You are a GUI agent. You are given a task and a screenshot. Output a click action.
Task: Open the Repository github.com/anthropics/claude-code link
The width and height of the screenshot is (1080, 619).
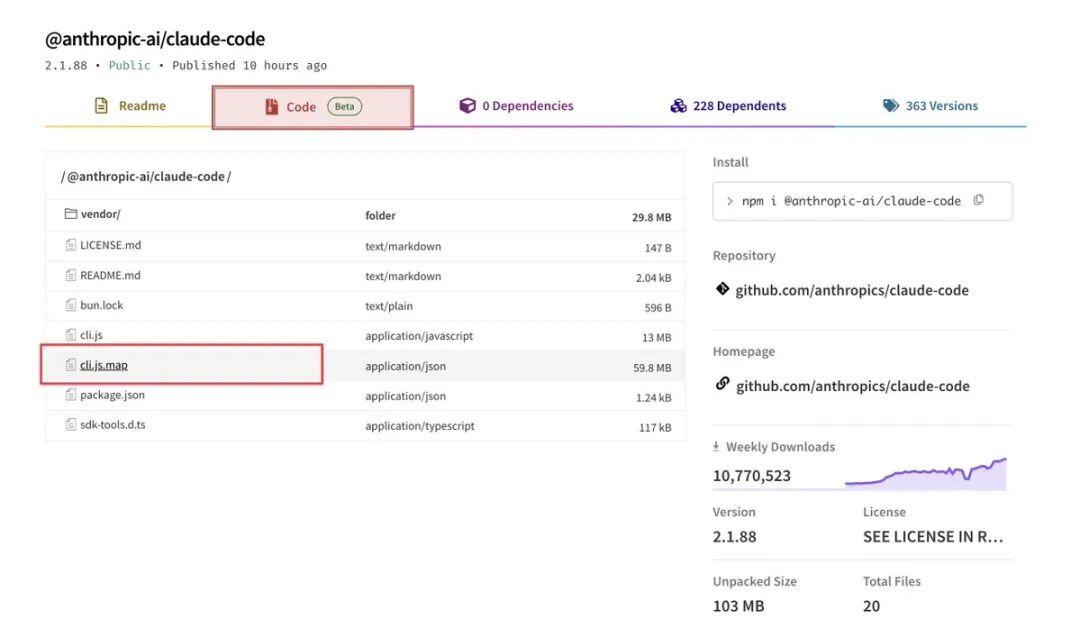852,291
